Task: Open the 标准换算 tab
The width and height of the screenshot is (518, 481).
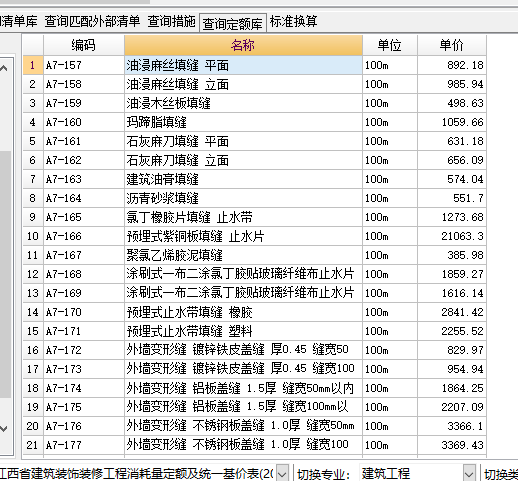Action: [x=293, y=22]
